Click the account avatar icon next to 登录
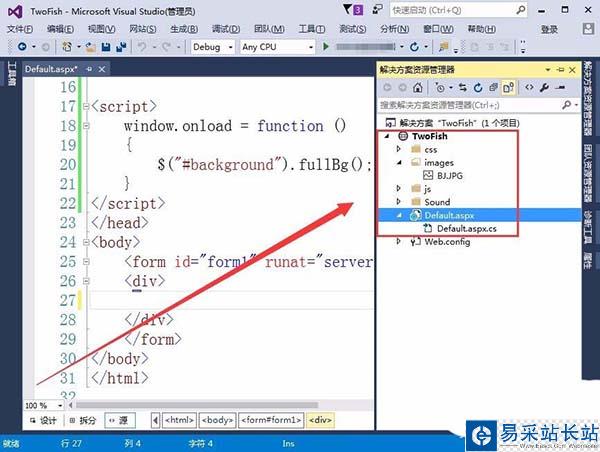Image resolution: width=600 pixels, height=452 pixels. tap(589, 29)
